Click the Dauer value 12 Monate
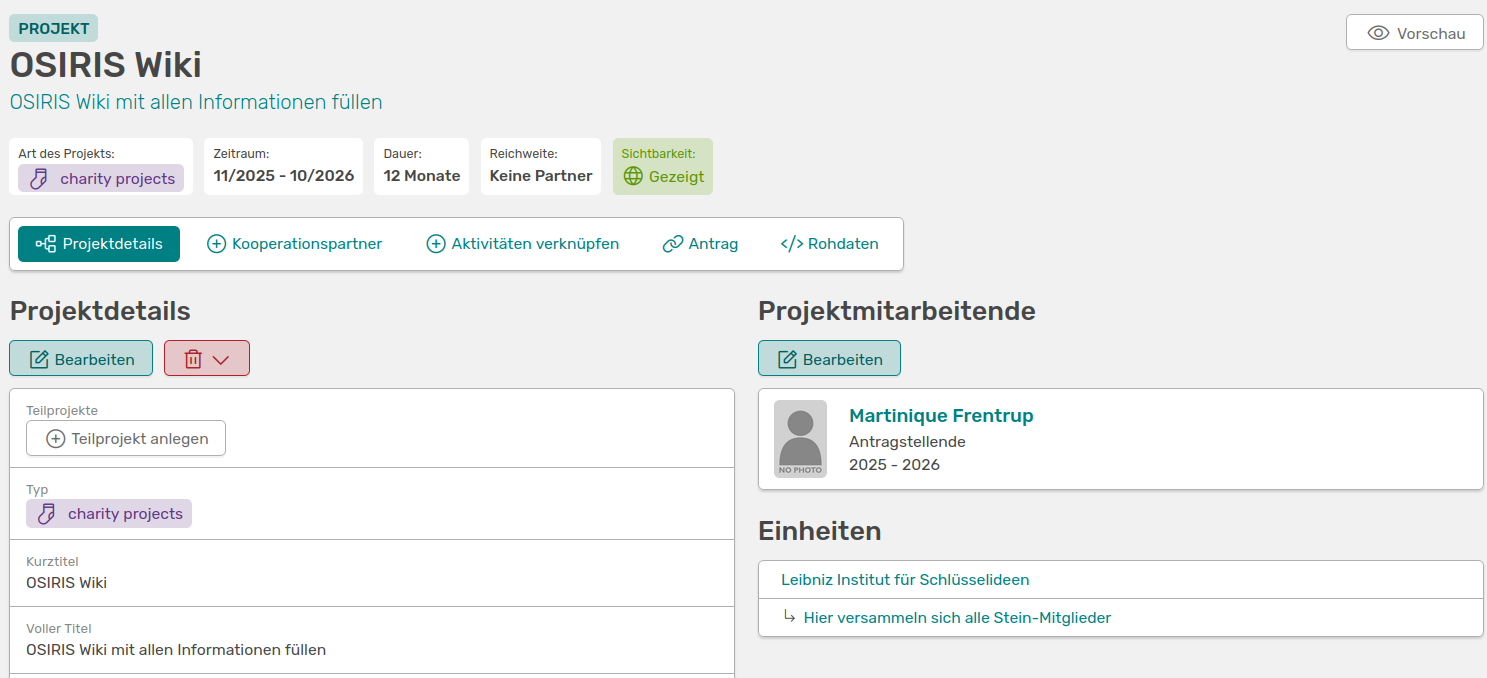This screenshot has width=1487, height=678. pyautogui.click(x=422, y=176)
